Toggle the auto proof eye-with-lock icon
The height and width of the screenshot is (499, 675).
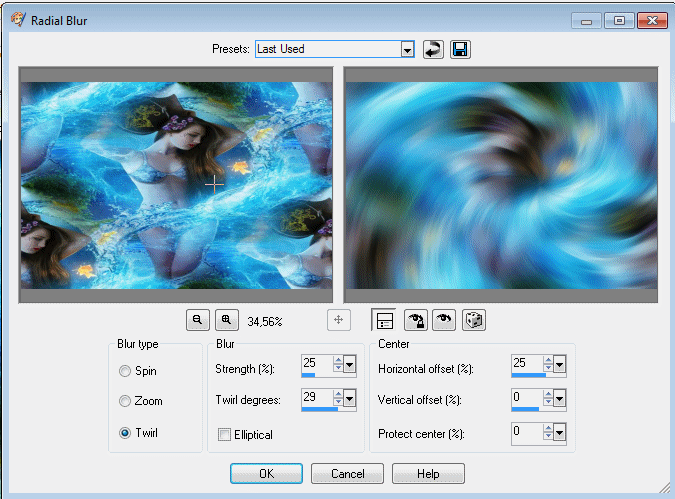point(416,320)
